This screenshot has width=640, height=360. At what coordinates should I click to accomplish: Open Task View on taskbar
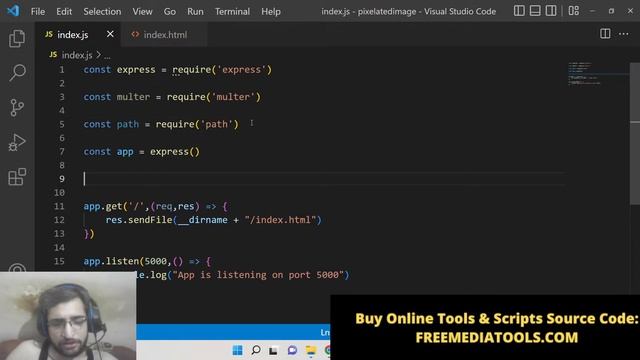point(273,350)
